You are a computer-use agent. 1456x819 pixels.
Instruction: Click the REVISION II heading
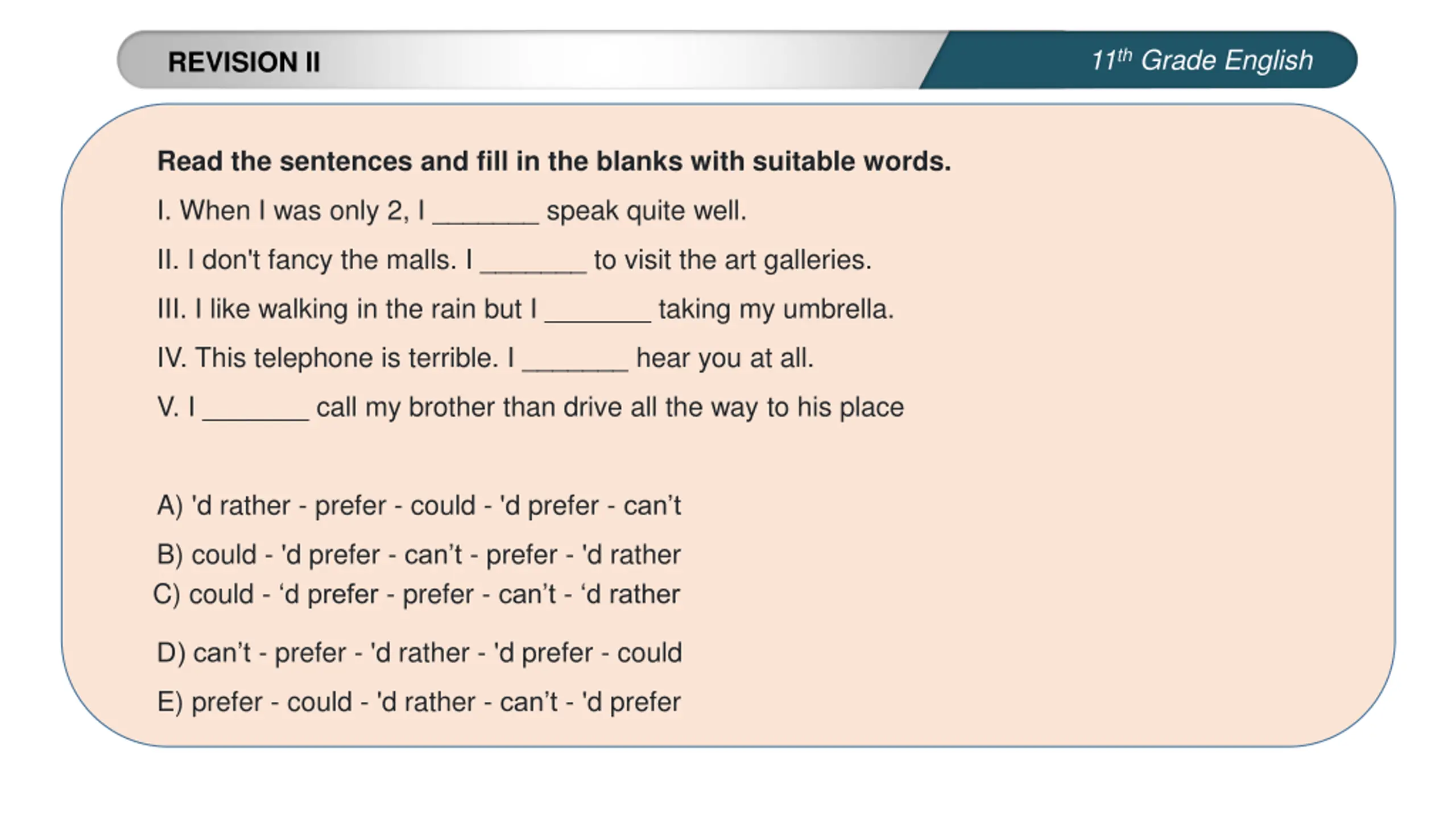click(x=244, y=62)
